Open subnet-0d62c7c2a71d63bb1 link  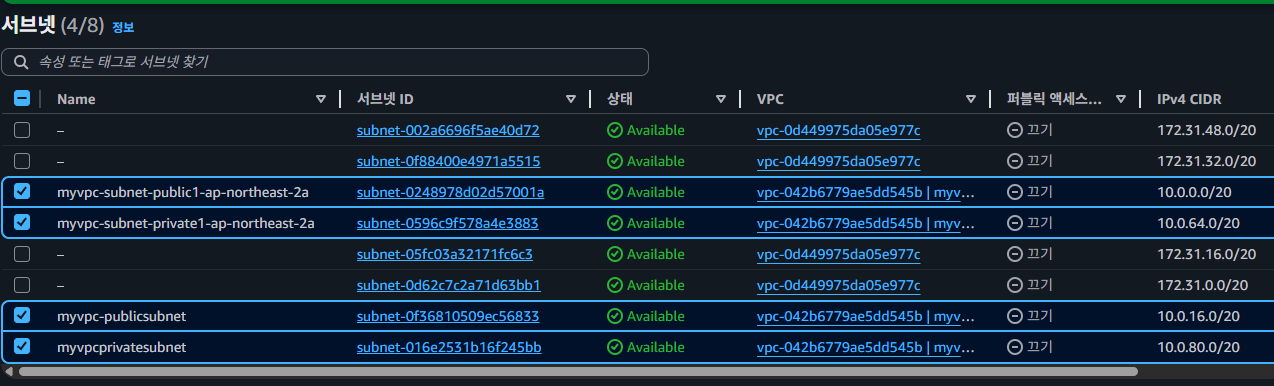click(x=449, y=285)
